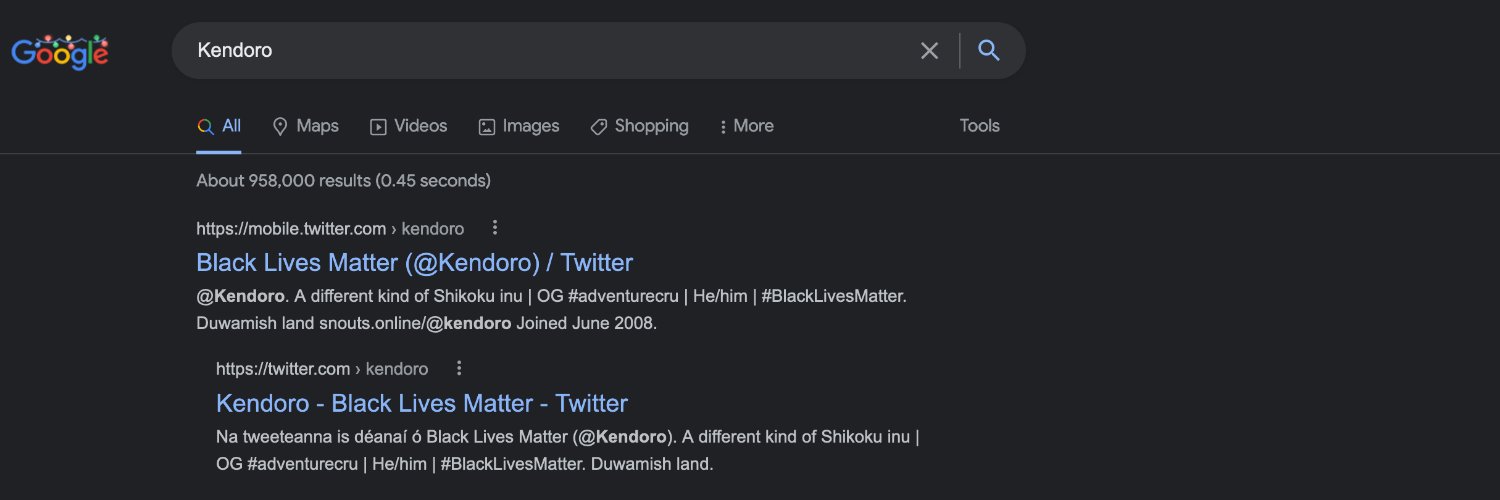
Task: Open the Maps results tab
Action: pyautogui.click(x=306, y=126)
